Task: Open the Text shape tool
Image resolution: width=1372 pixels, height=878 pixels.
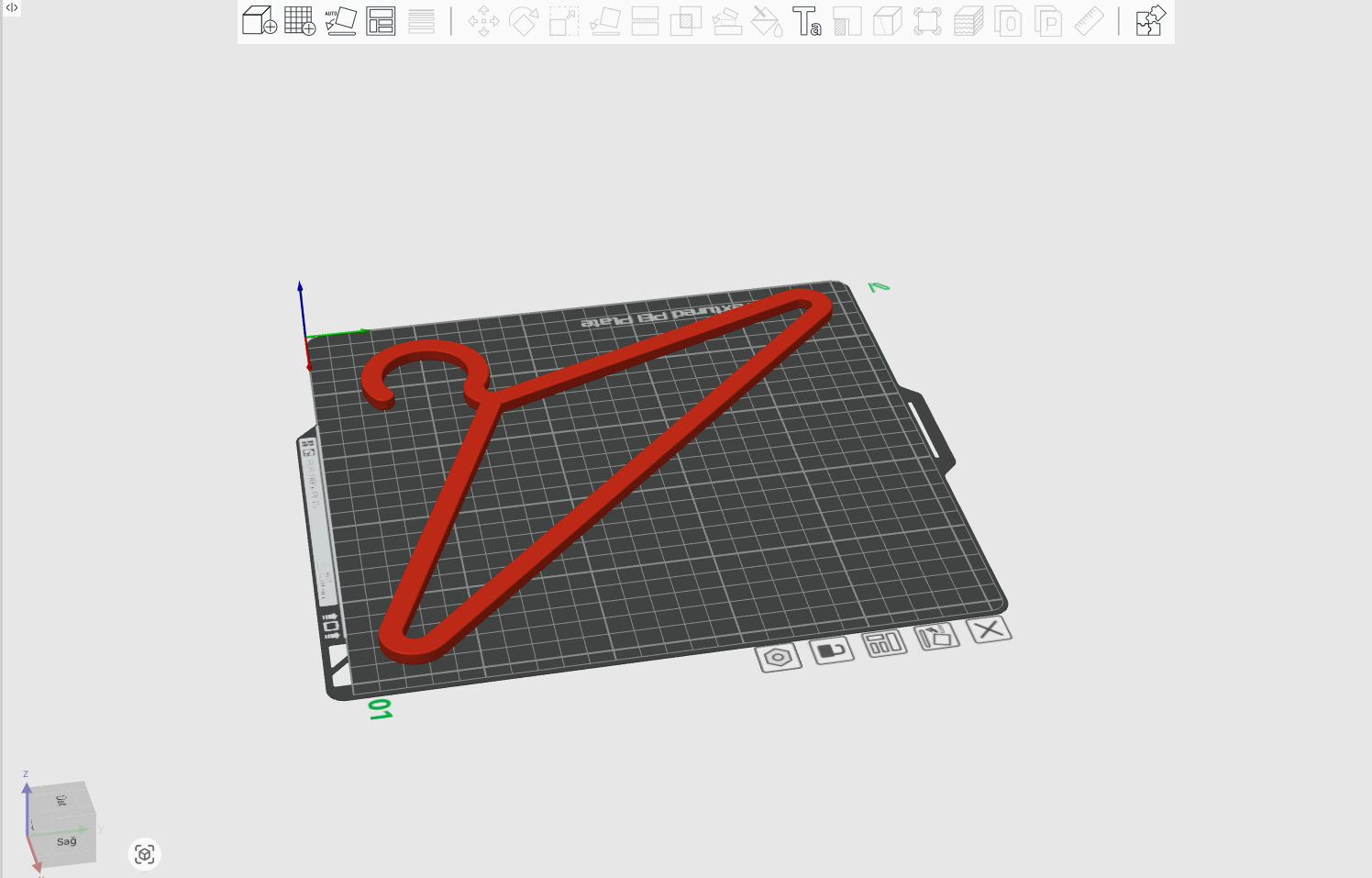Action: [807, 21]
